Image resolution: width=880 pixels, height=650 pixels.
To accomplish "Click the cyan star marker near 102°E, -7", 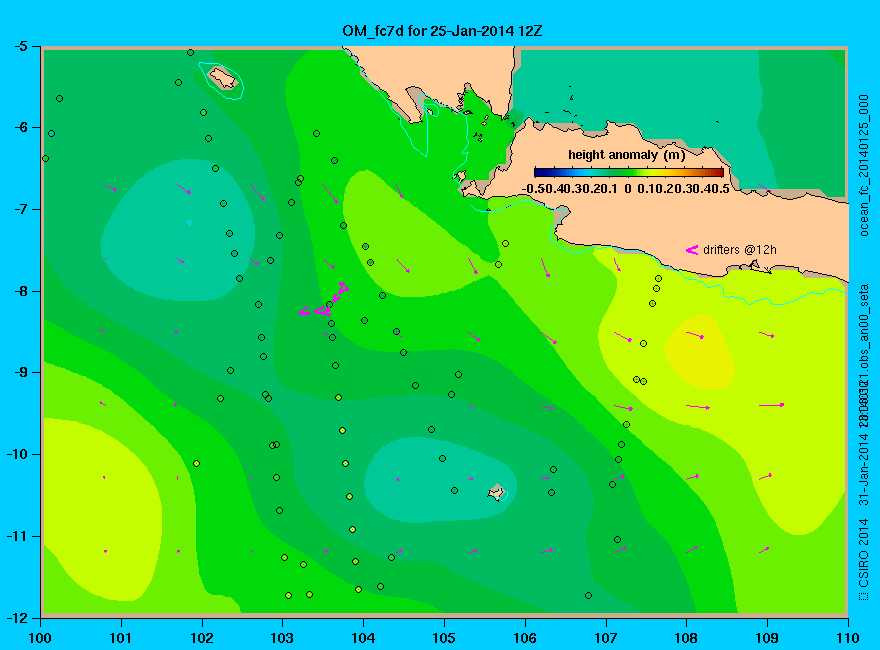I will click(x=190, y=223).
